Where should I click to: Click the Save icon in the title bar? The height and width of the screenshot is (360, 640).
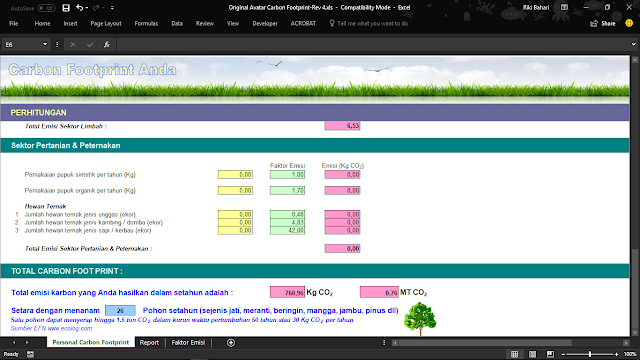(x=66, y=8)
